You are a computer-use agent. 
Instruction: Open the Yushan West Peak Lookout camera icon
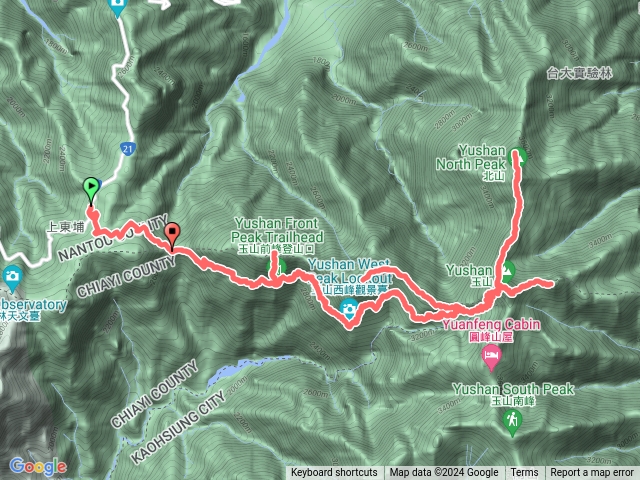coord(349,308)
